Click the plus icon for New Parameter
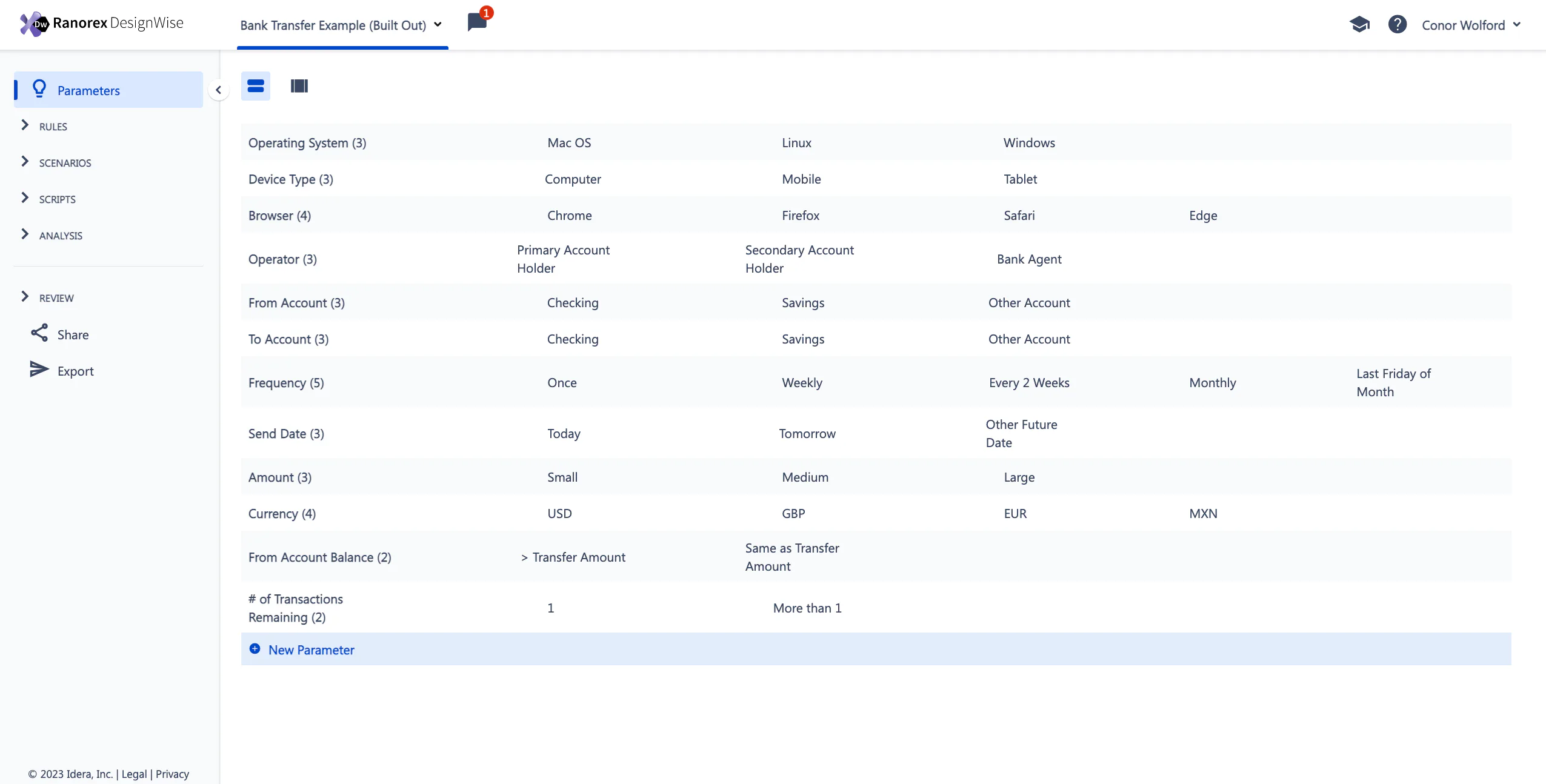This screenshot has height=784, width=1546. pos(255,649)
